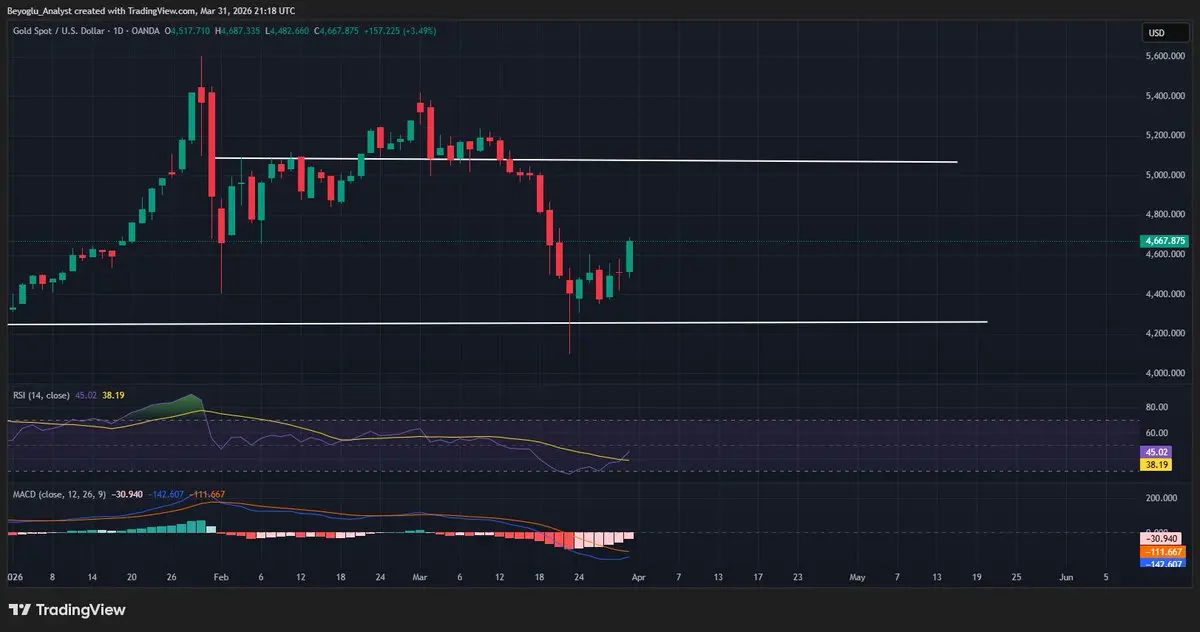The image size is (1200, 632).
Task: Select the MACD (close, 12, 26, 9) label
Action: pyautogui.click(x=60, y=494)
